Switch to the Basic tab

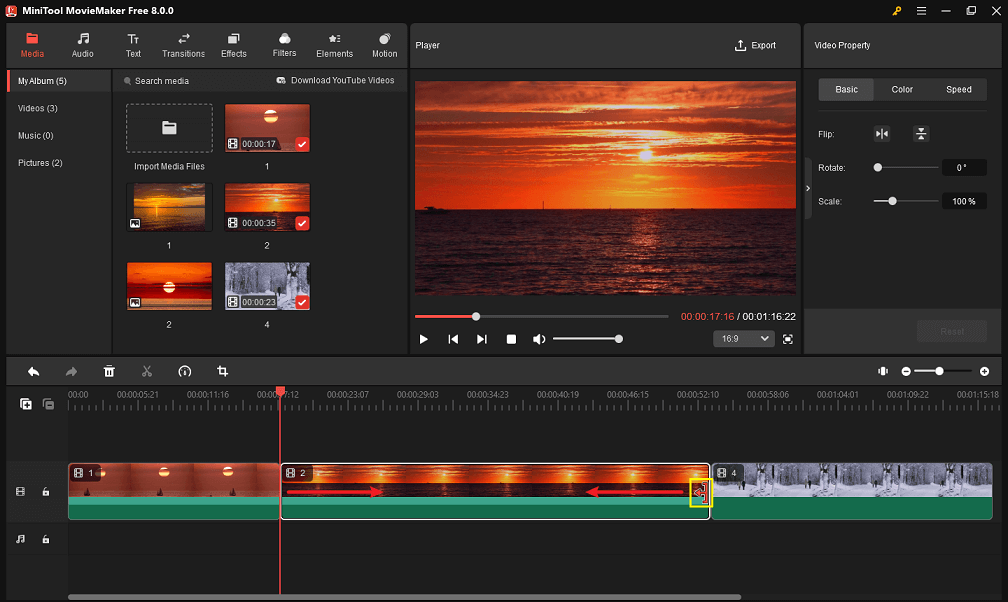pyautogui.click(x=846, y=89)
